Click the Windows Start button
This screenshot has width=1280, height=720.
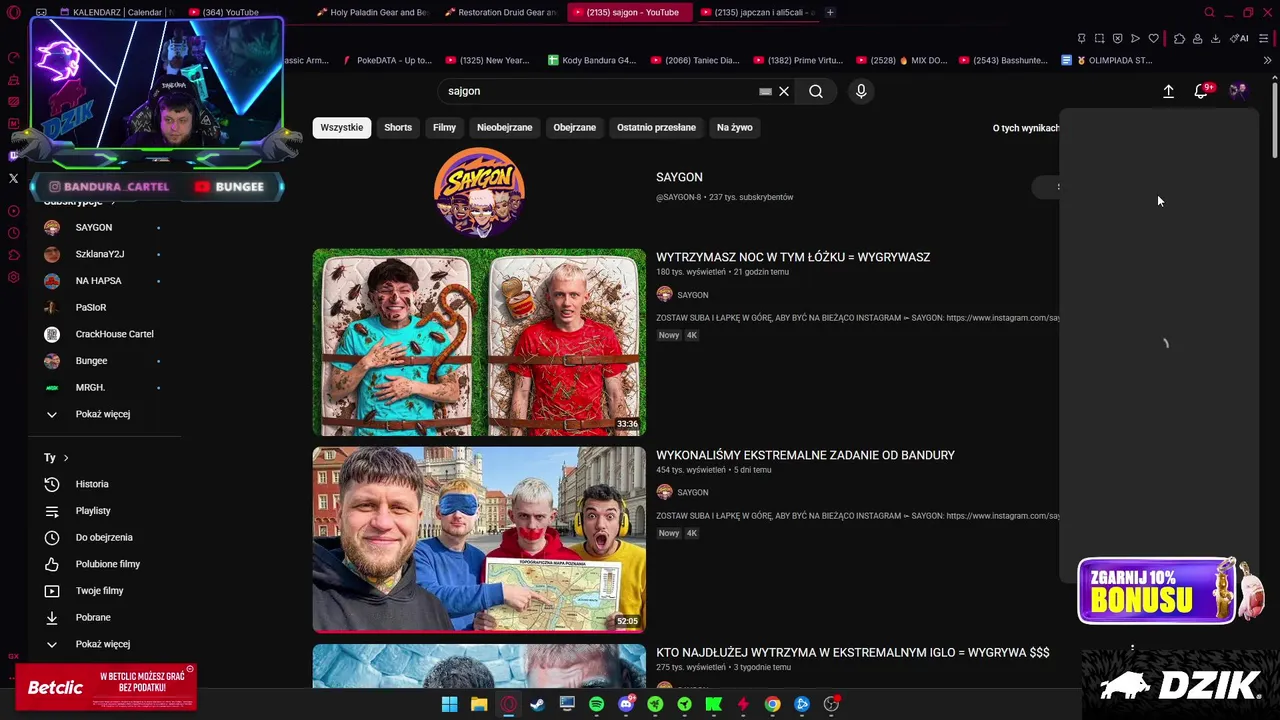(x=449, y=704)
